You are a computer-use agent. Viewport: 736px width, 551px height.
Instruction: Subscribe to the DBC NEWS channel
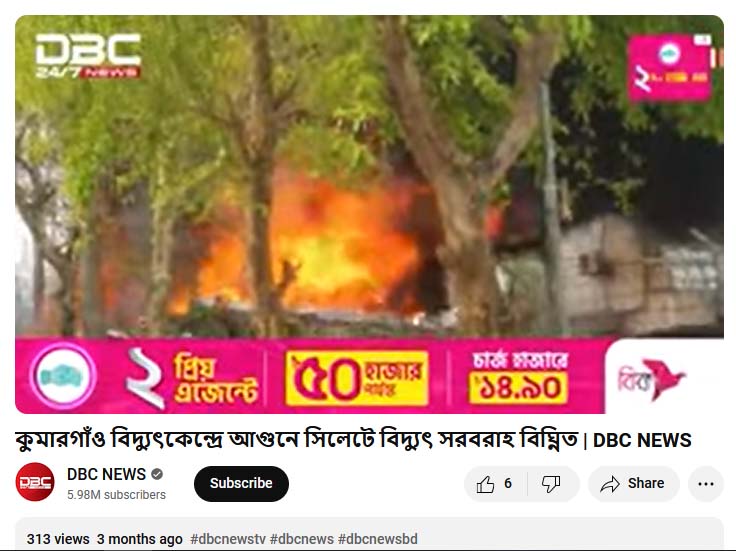[x=241, y=483]
